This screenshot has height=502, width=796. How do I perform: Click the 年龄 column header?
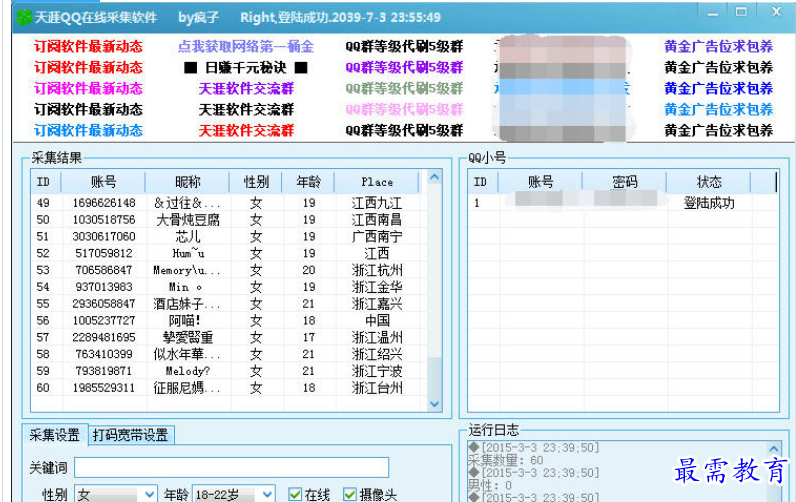309,182
